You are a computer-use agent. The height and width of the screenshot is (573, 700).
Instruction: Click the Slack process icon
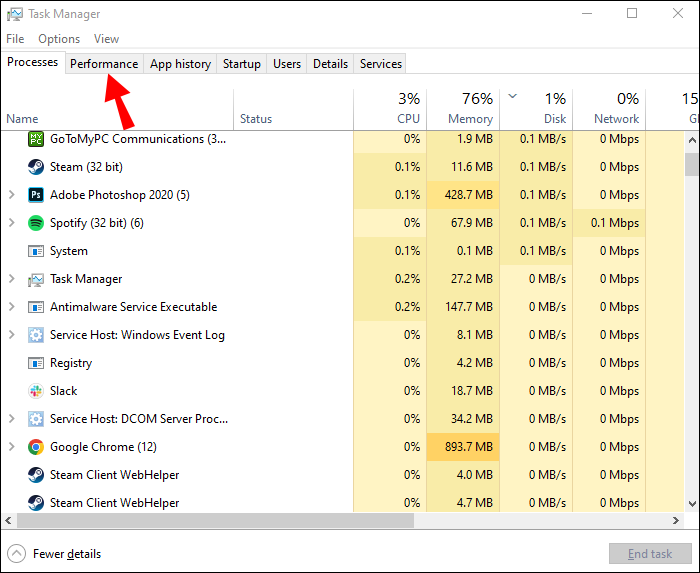pyautogui.click(x=36, y=391)
